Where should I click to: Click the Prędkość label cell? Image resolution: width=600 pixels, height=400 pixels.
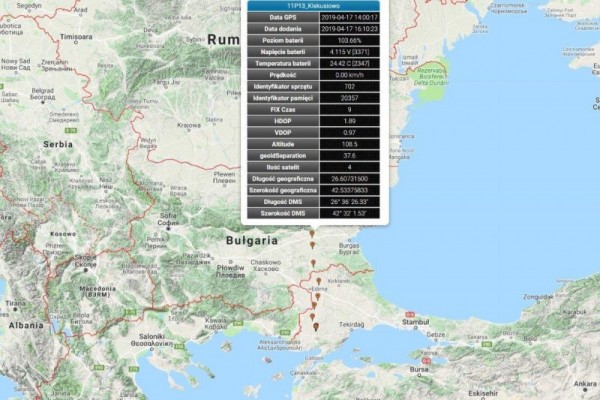[283, 75]
